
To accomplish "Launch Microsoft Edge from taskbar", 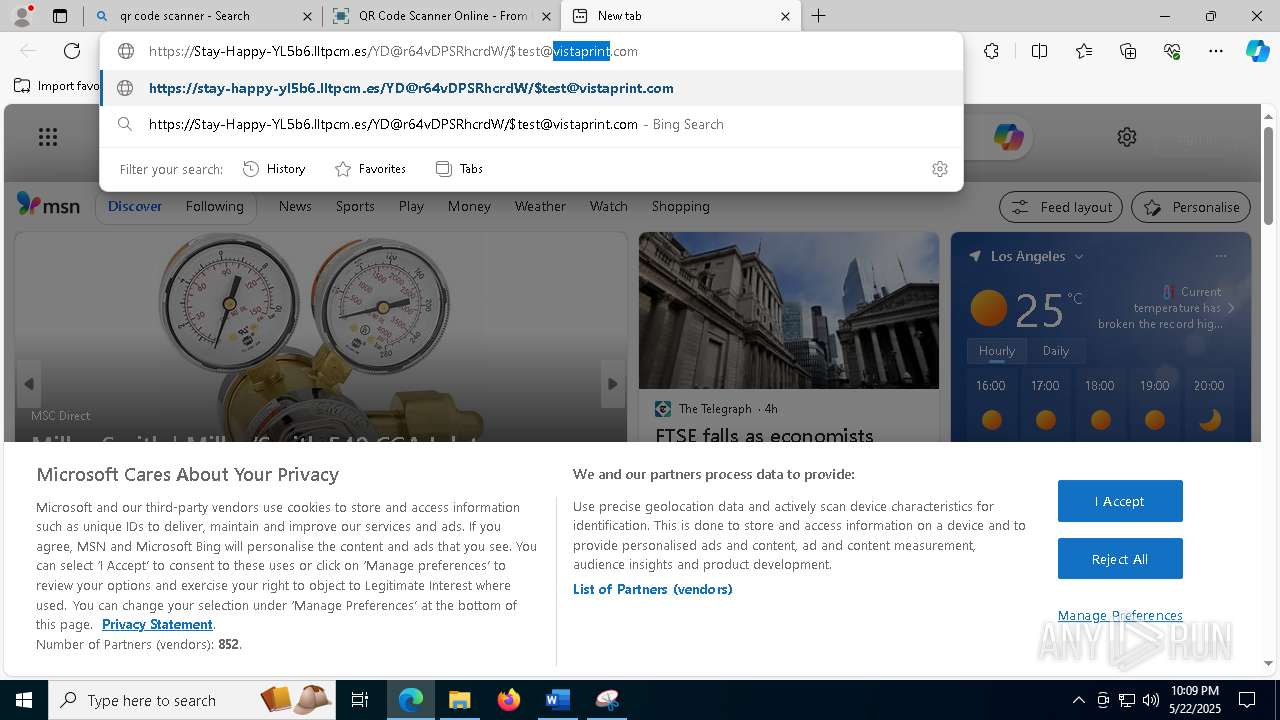I will click(411, 700).
